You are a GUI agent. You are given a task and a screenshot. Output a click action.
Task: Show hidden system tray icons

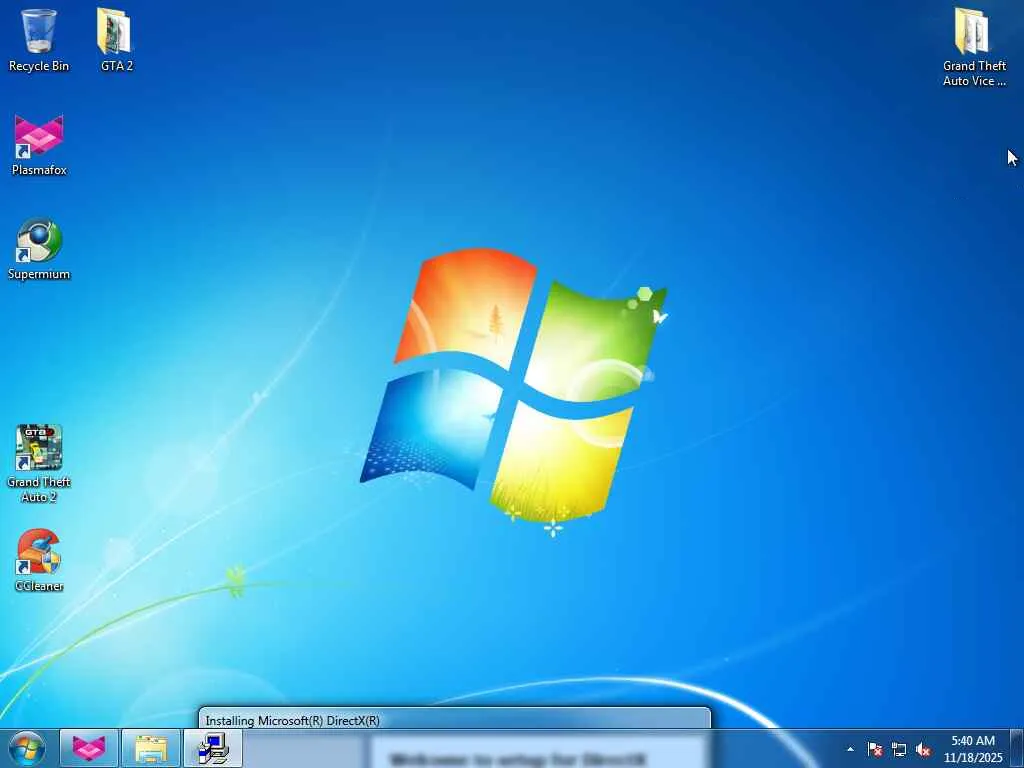pyautogui.click(x=850, y=749)
